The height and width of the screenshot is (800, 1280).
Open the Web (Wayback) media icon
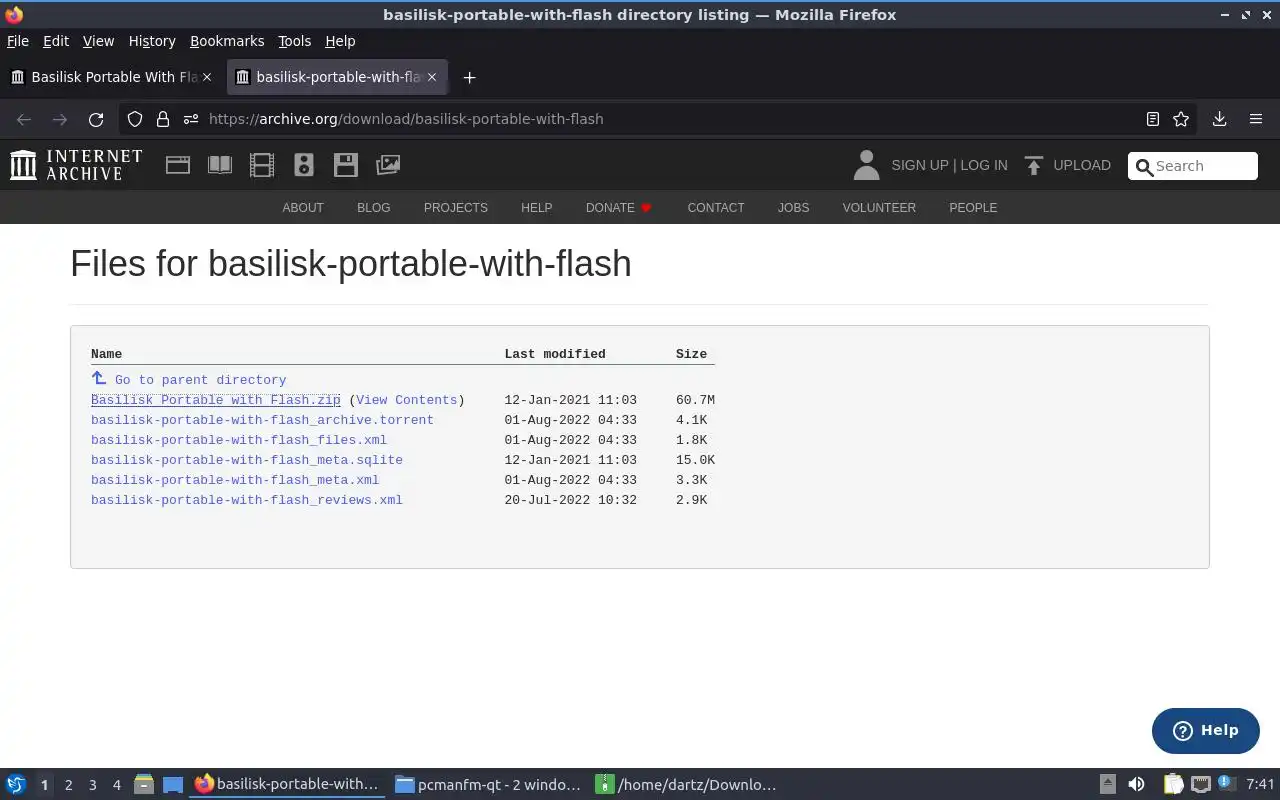coord(178,165)
